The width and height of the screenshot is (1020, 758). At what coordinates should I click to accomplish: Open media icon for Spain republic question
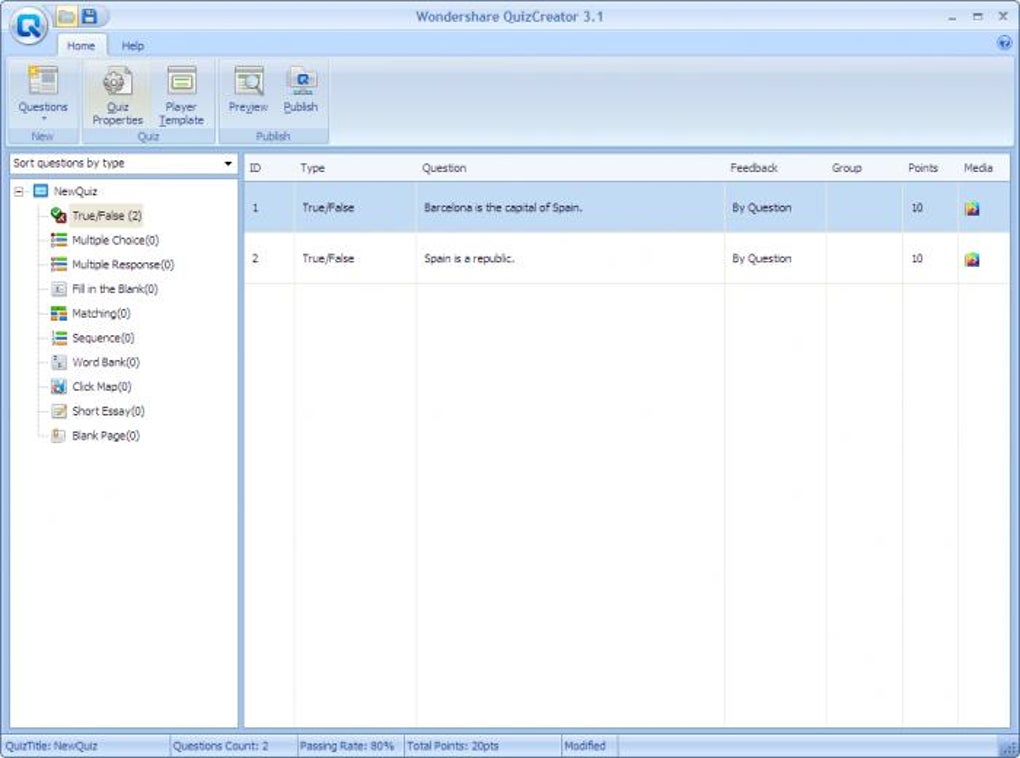click(972, 259)
